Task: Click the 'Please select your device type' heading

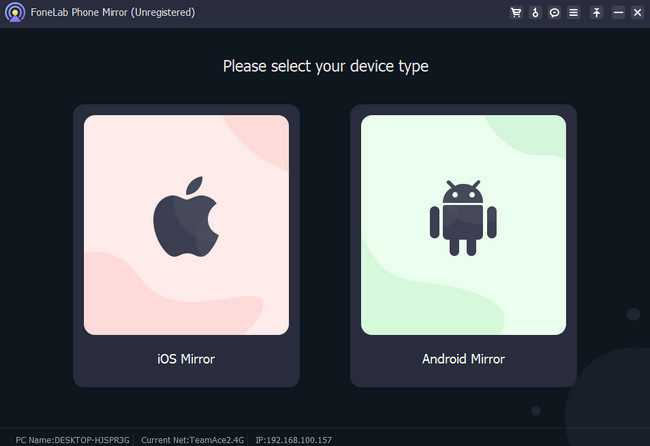Action: (326, 66)
